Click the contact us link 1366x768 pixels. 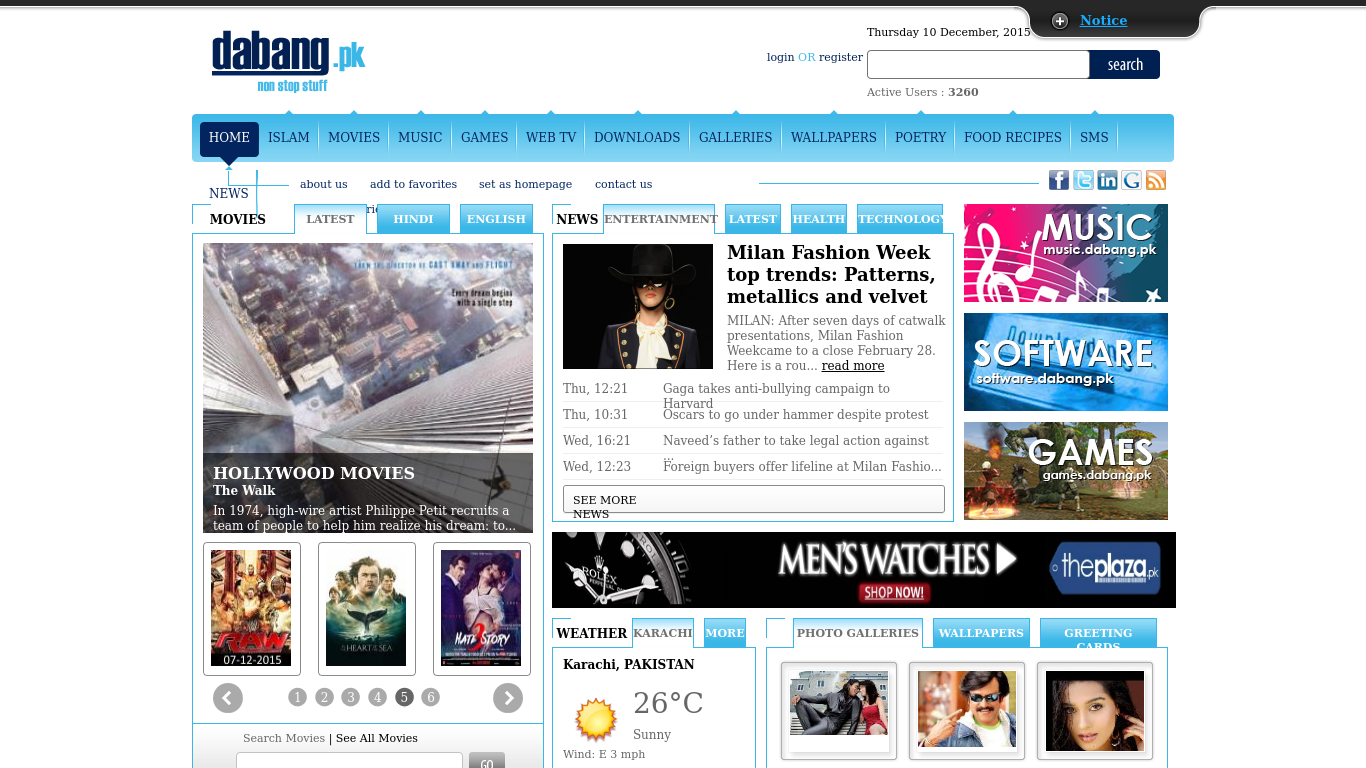click(624, 184)
